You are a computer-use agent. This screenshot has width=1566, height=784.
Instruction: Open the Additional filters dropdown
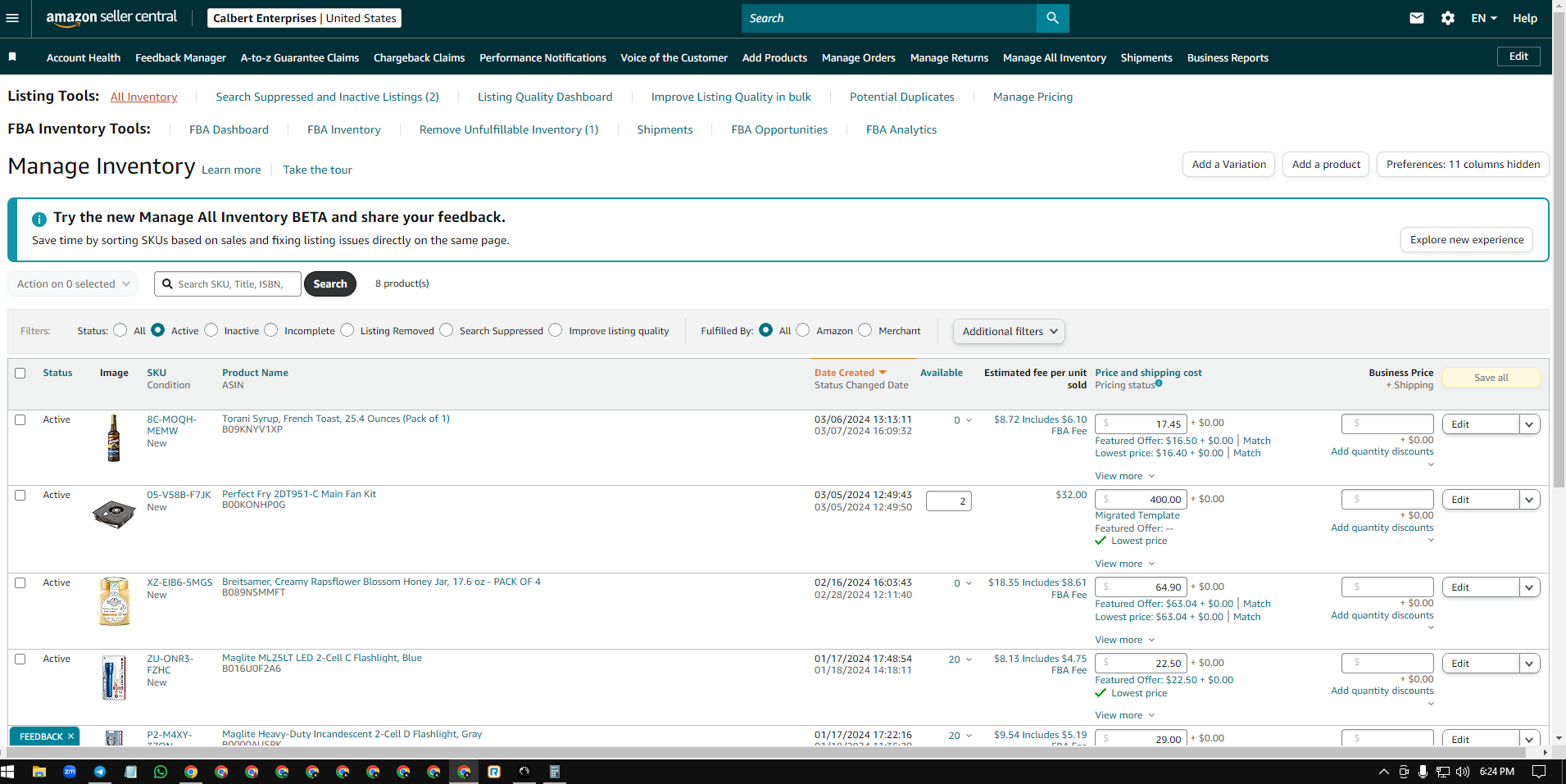coord(1009,331)
